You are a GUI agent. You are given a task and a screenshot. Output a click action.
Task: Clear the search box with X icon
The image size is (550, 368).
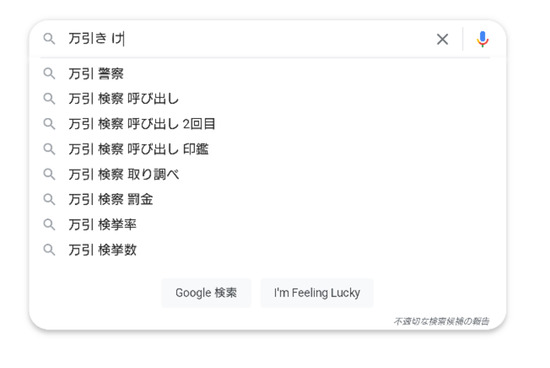(442, 39)
